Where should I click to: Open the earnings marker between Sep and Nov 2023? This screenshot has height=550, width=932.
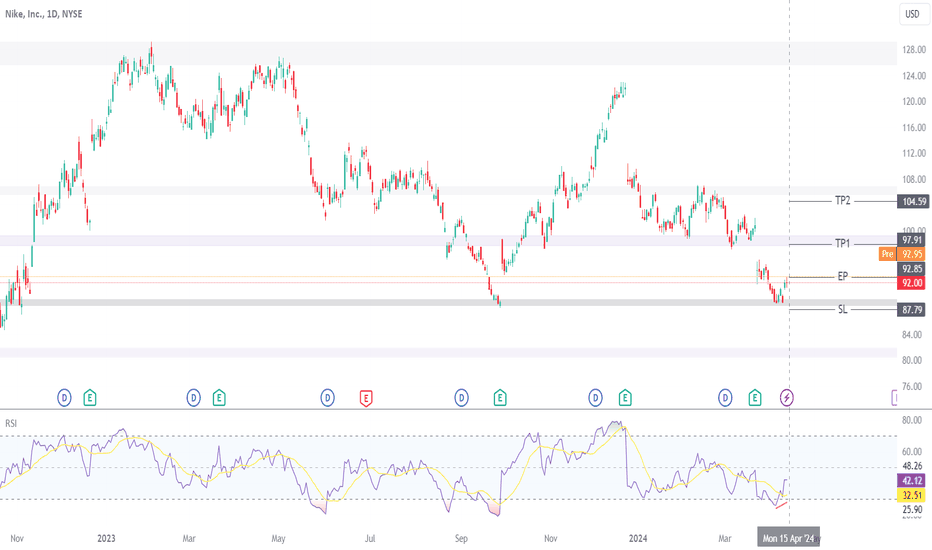click(x=500, y=397)
